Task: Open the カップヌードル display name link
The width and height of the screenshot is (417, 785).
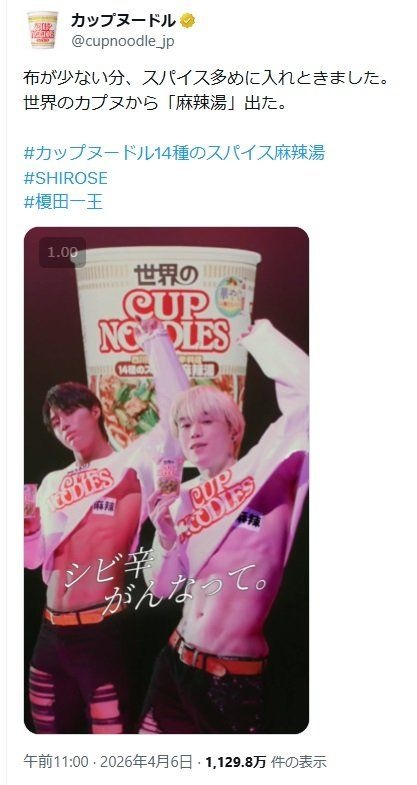Action: coord(124,21)
